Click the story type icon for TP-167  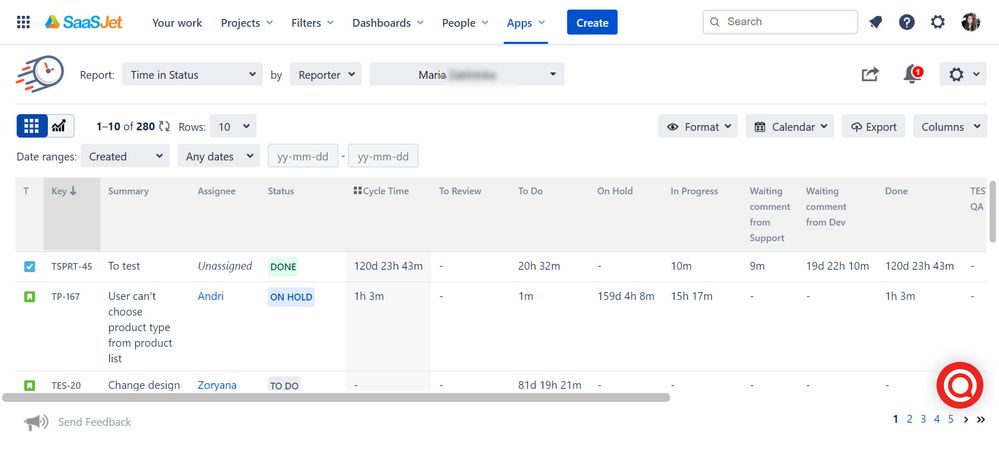pos(29,296)
